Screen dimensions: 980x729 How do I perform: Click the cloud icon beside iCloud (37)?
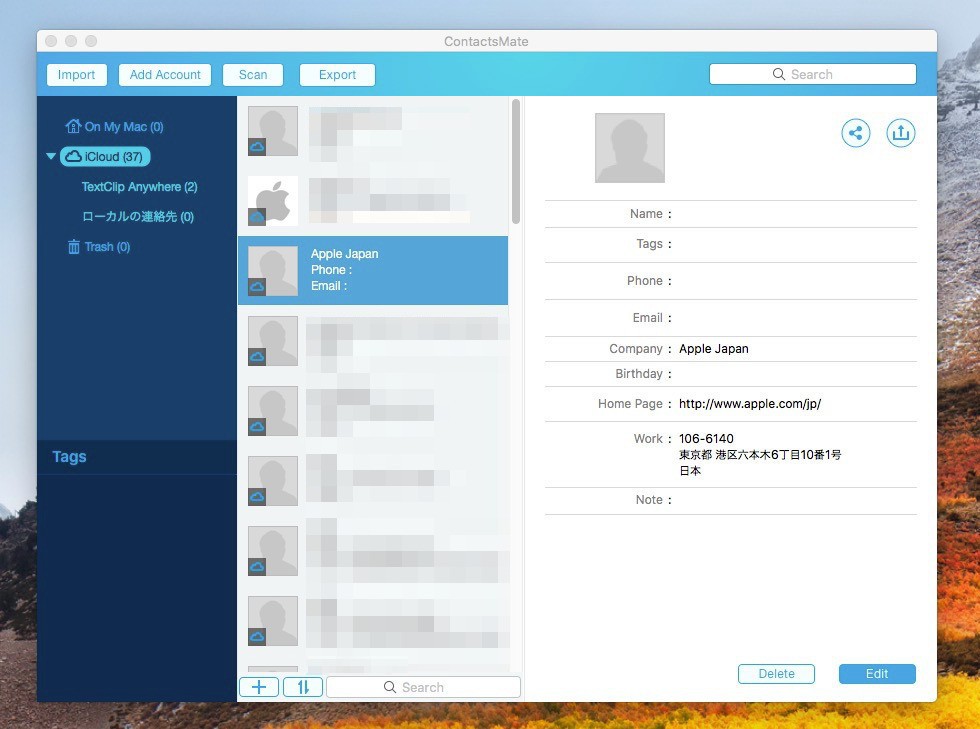(74, 156)
